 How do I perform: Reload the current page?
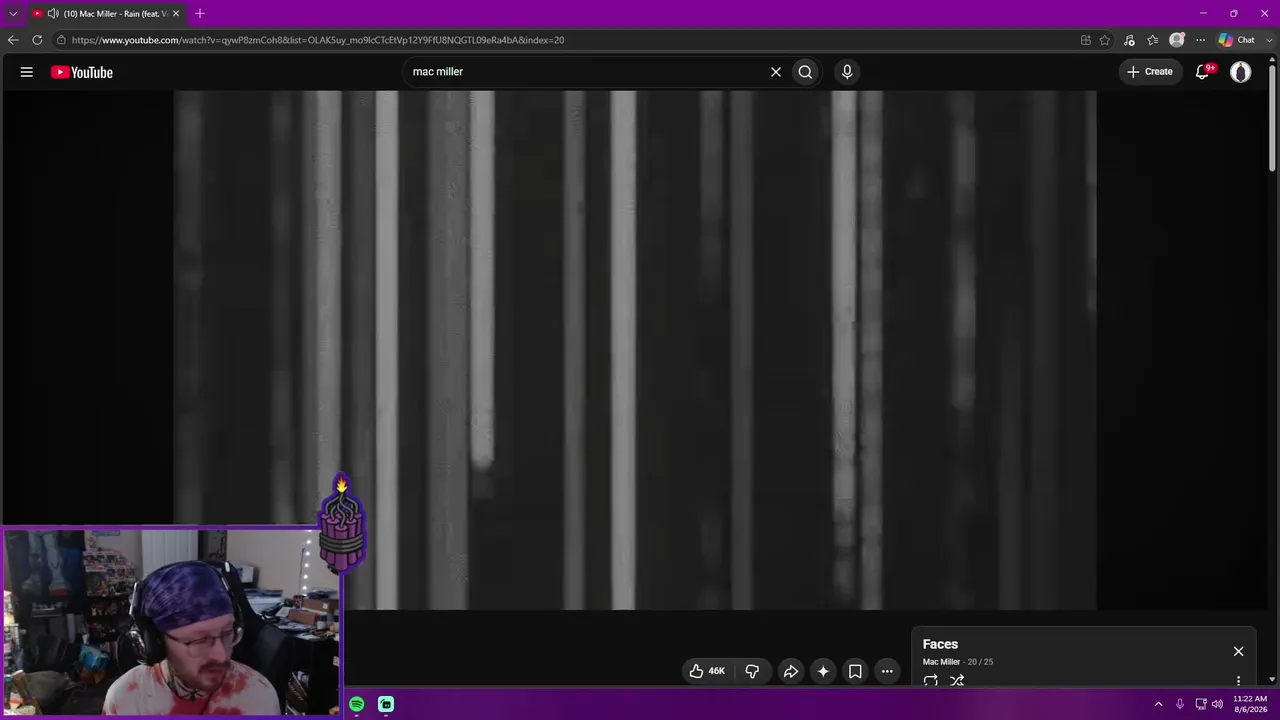click(x=37, y=40)
